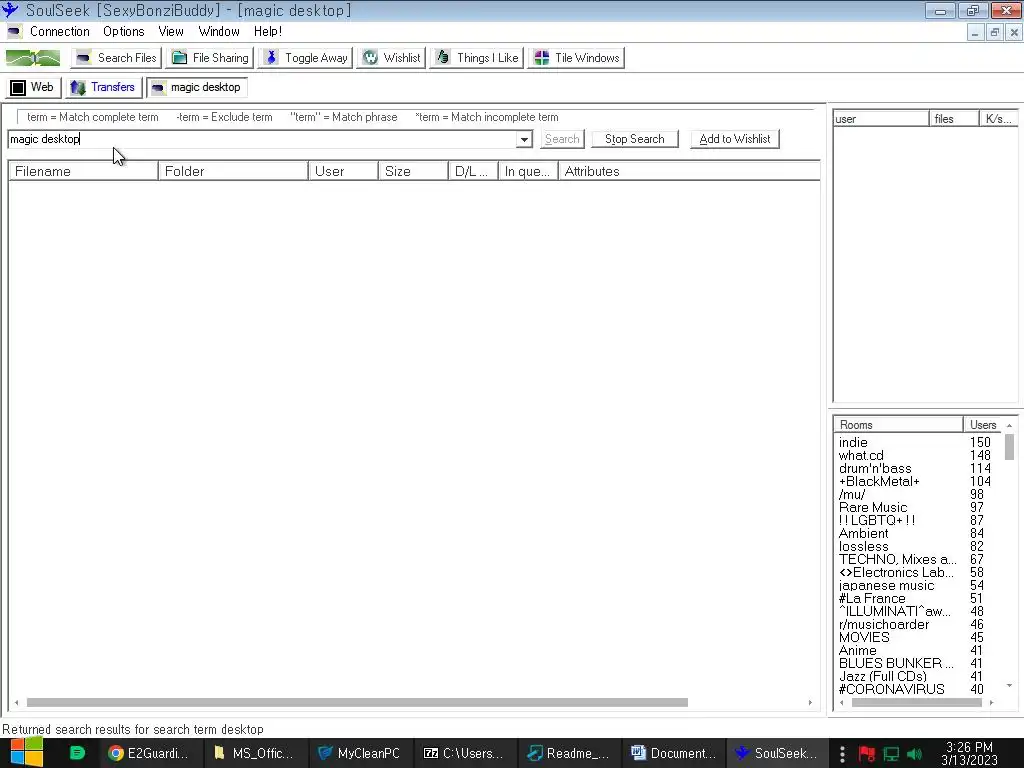Screen dimensions: 1024x768
Task: Click the rooms list vertical scrollbar thumb
Action: (x=1009, y=447)
